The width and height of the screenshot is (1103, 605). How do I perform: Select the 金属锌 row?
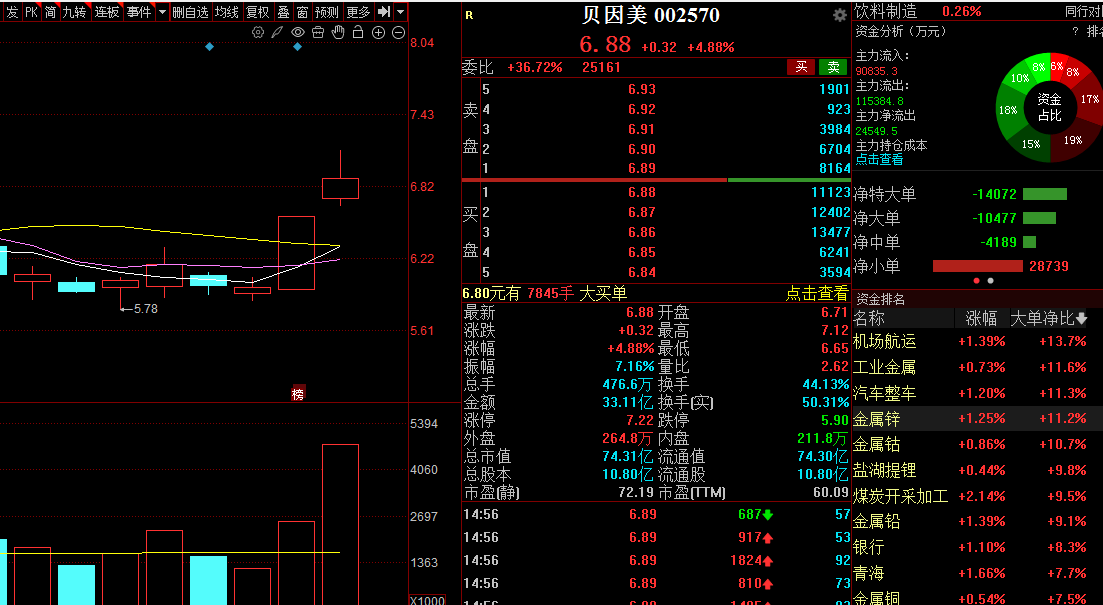(x=978, y=419)
